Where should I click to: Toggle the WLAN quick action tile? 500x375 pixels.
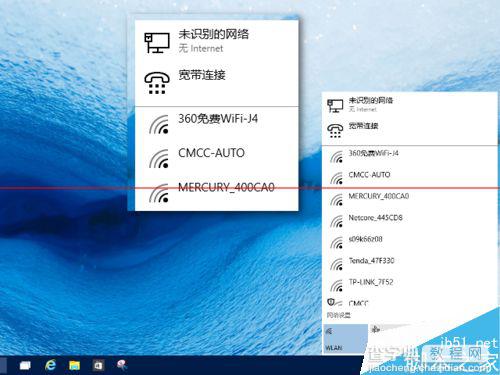345,338
